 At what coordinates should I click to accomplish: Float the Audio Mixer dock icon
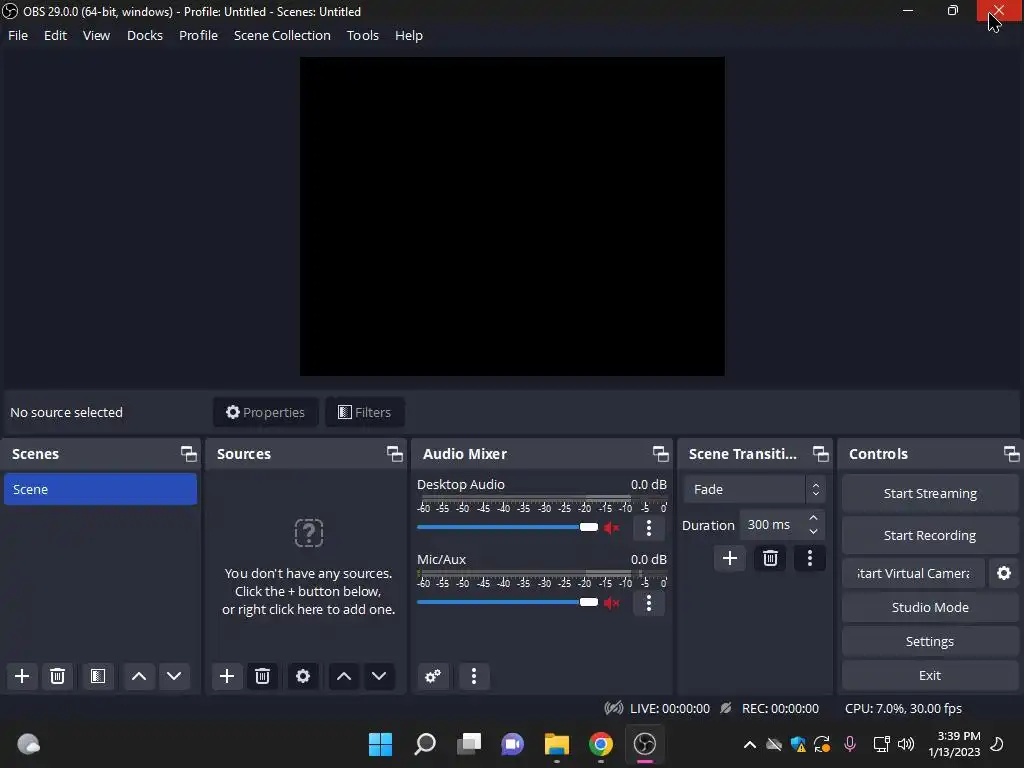pos(660,454)
